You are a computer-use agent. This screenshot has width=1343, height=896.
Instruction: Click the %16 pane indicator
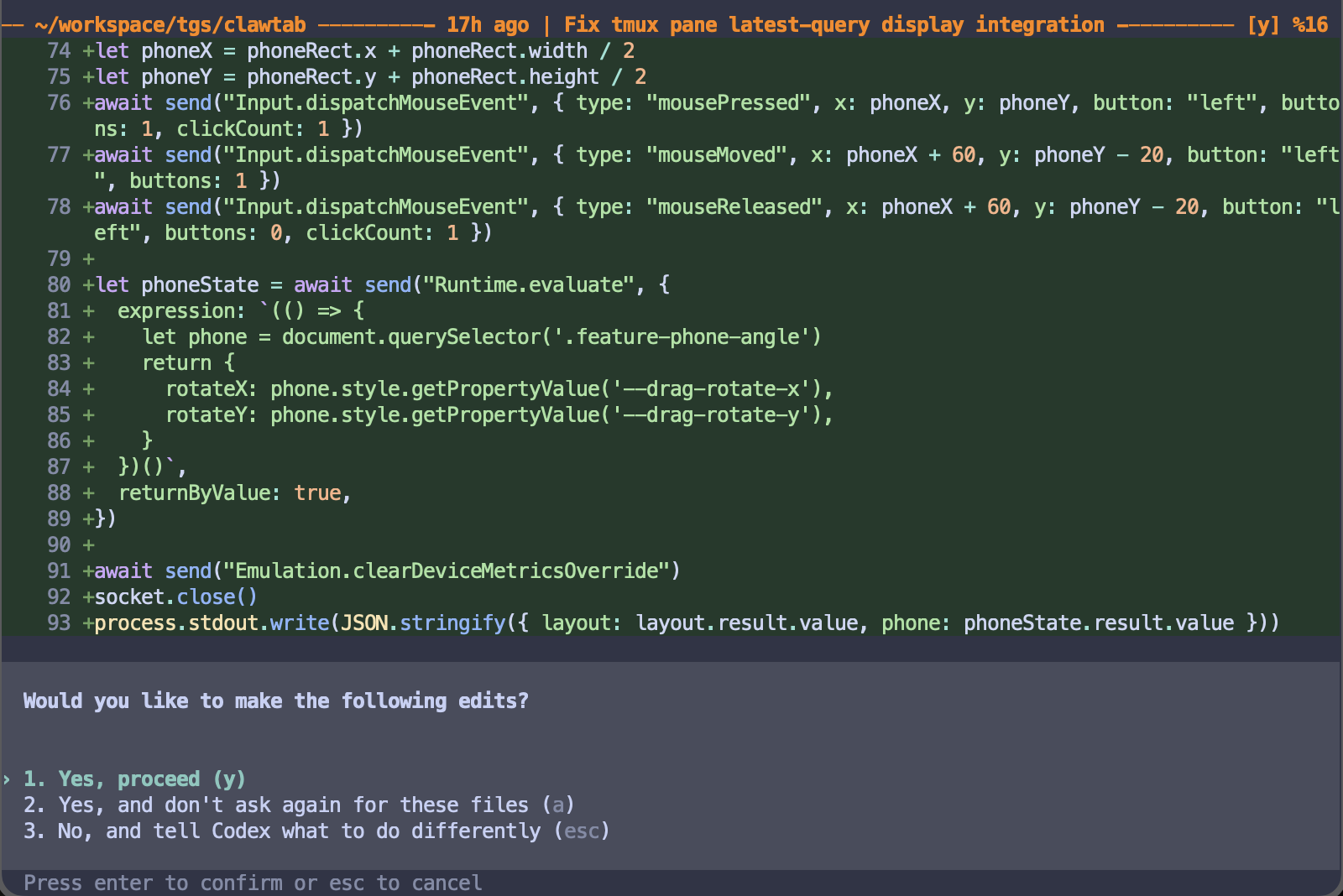click(x=1310, y=25)
